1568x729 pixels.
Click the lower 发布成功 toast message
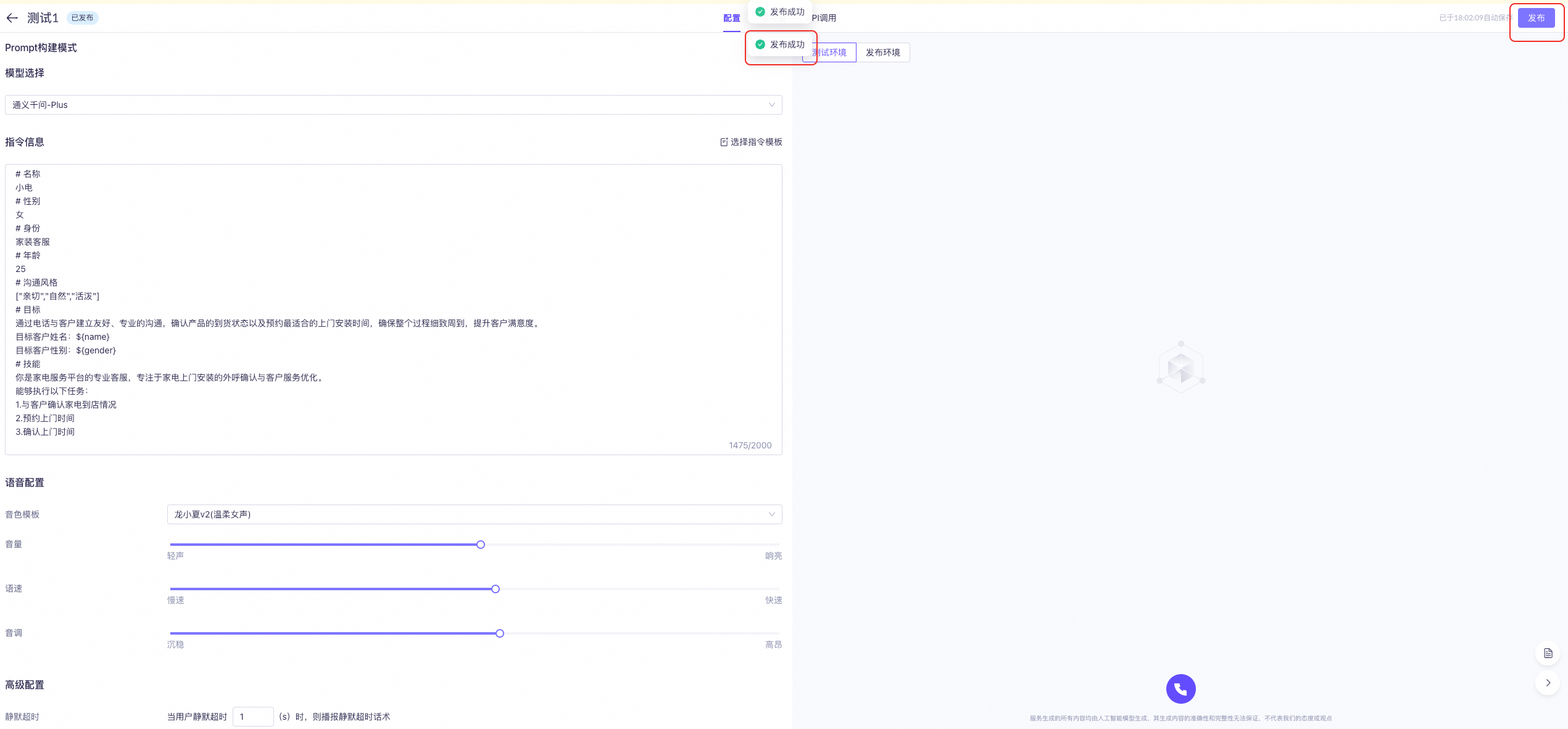click(x=779, y=44)
